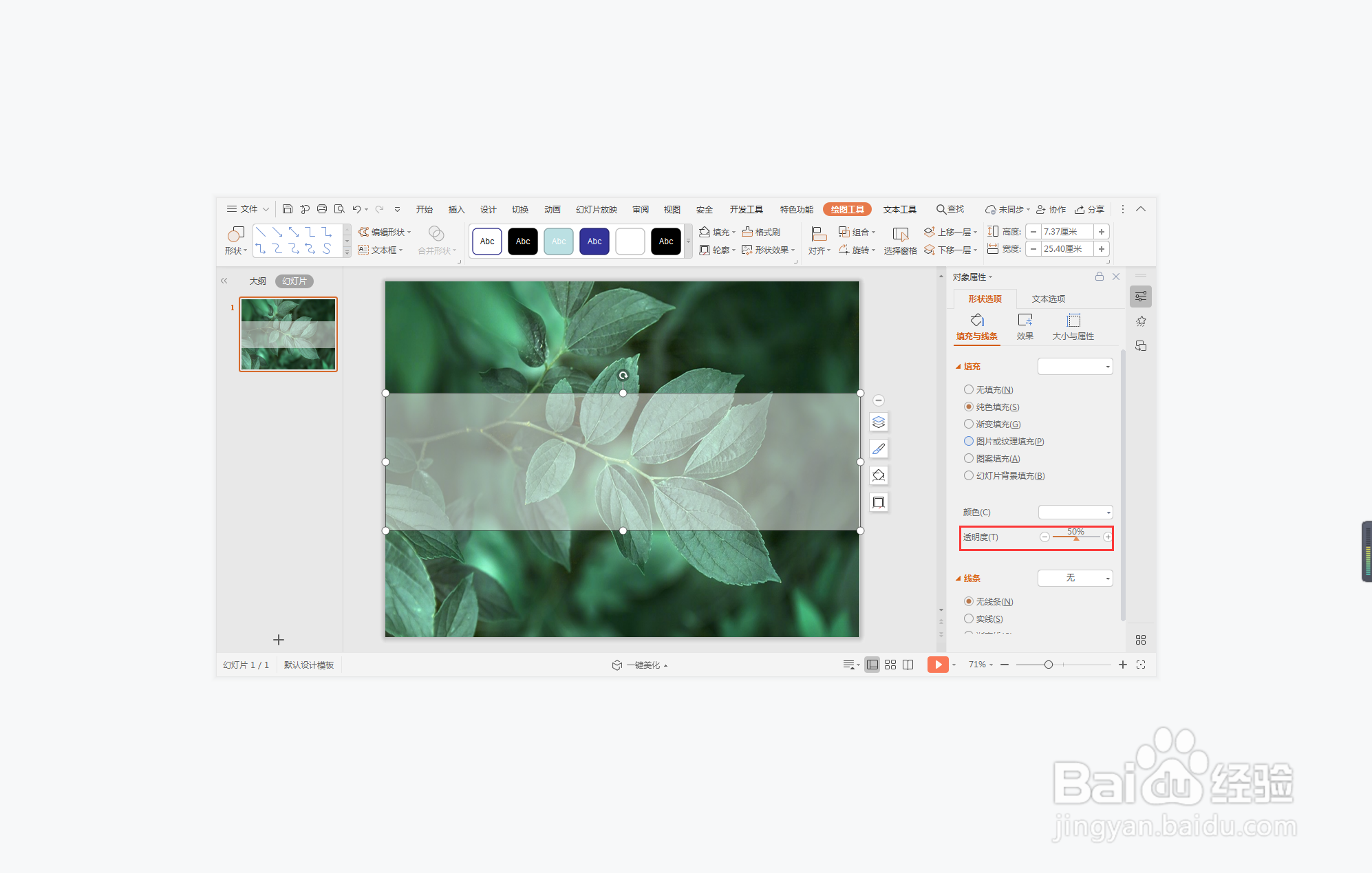Click the layers icon beside the shape
Viewport: 1372px width, 873px height.
tap(879, 422)
